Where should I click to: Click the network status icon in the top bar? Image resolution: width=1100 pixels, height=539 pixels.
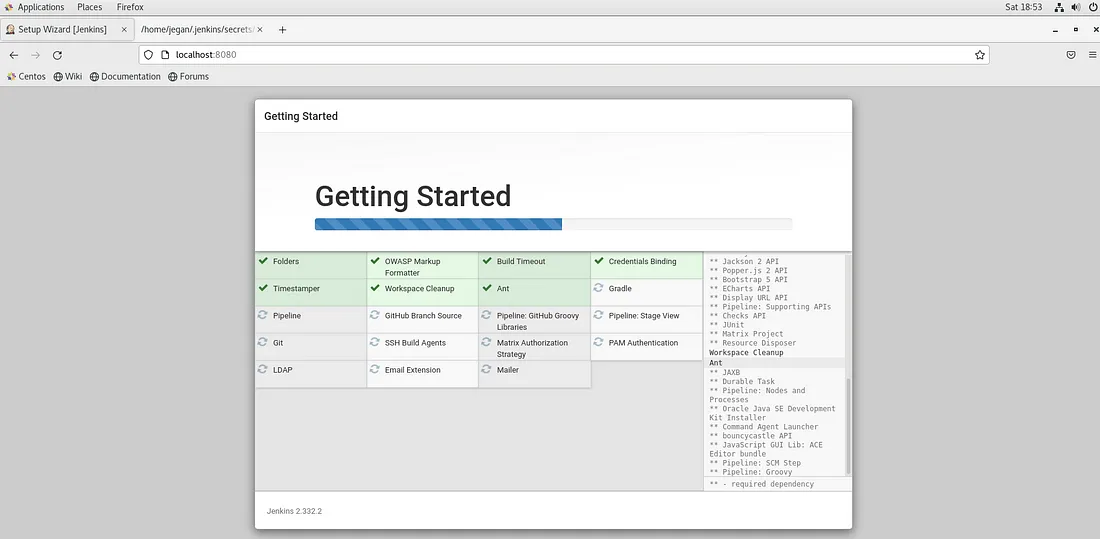click(1060, 7)
